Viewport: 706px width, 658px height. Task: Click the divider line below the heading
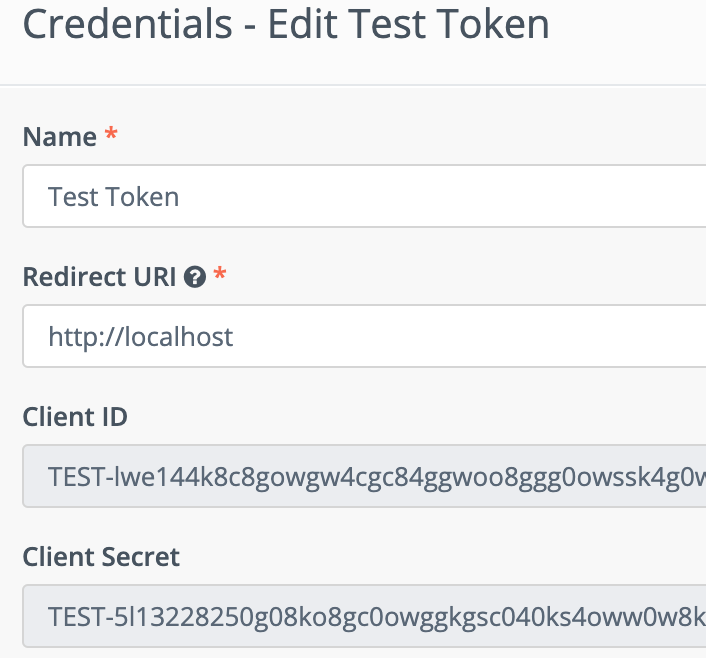click(x=353, y=84)
